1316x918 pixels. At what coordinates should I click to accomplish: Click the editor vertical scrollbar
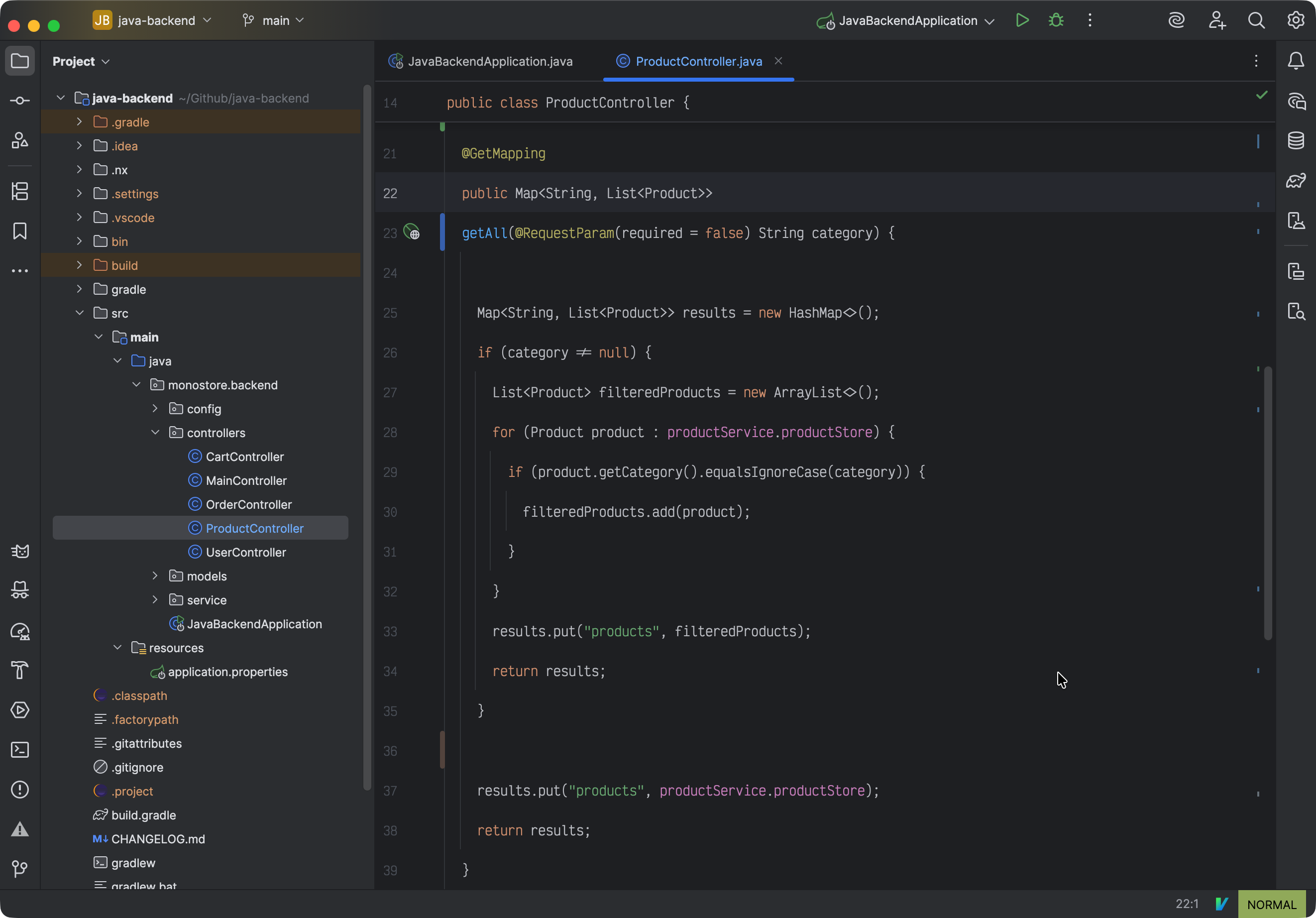pyautogui.click(x=1267, y=502)
